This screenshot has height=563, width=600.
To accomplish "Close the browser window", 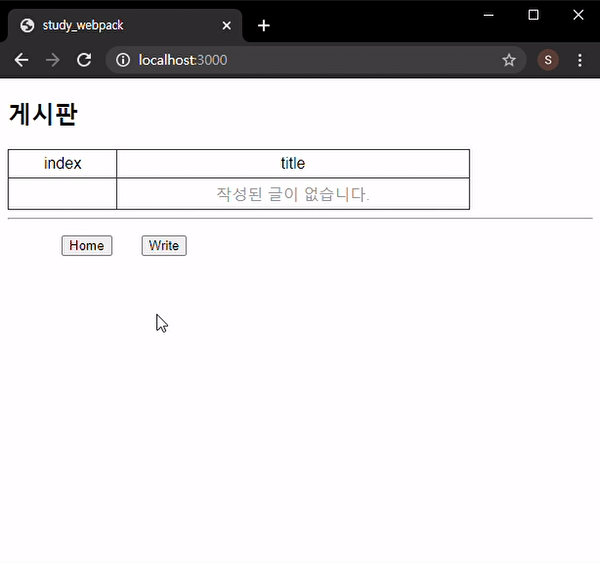I will (x=578, y=15).
